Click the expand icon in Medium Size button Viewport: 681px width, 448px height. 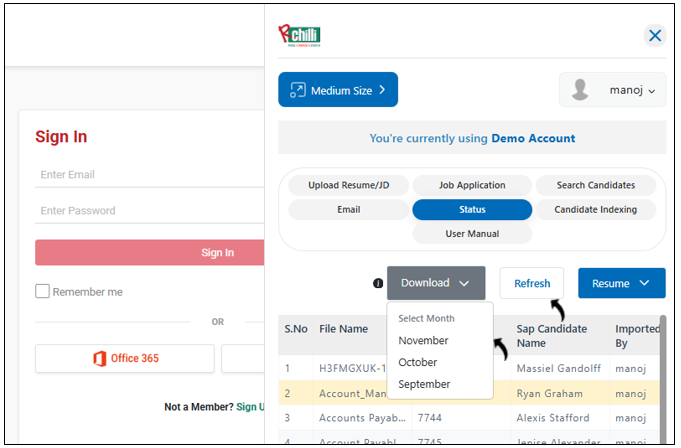tap(297, 91)
